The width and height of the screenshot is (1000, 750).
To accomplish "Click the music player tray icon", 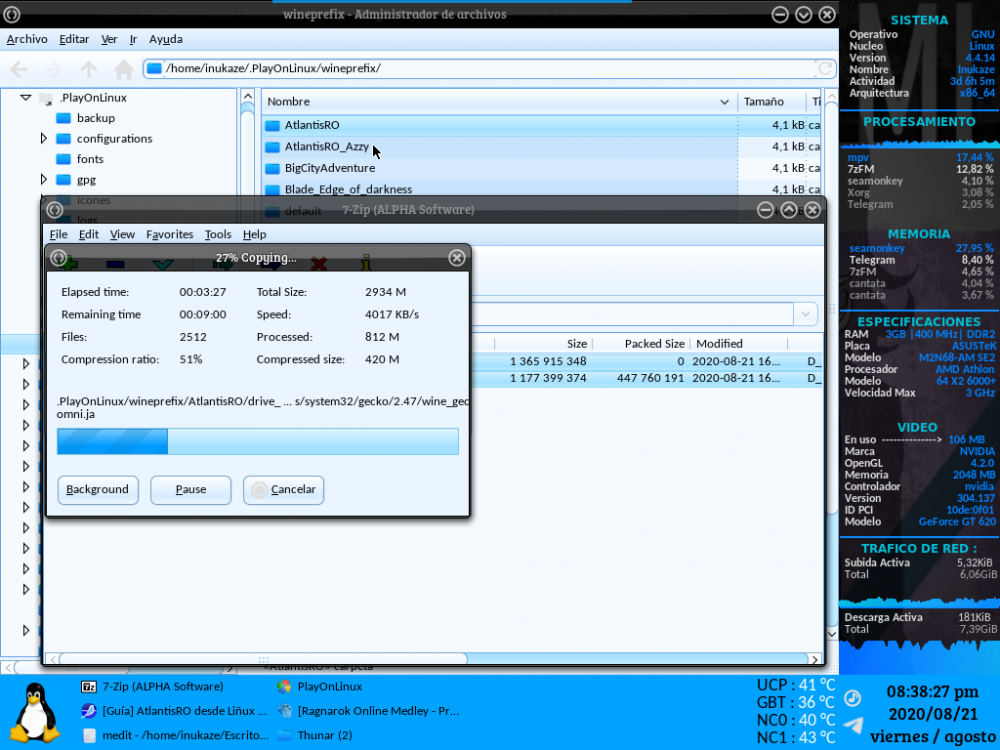I will pyautogui.click(x=853, y=697).
